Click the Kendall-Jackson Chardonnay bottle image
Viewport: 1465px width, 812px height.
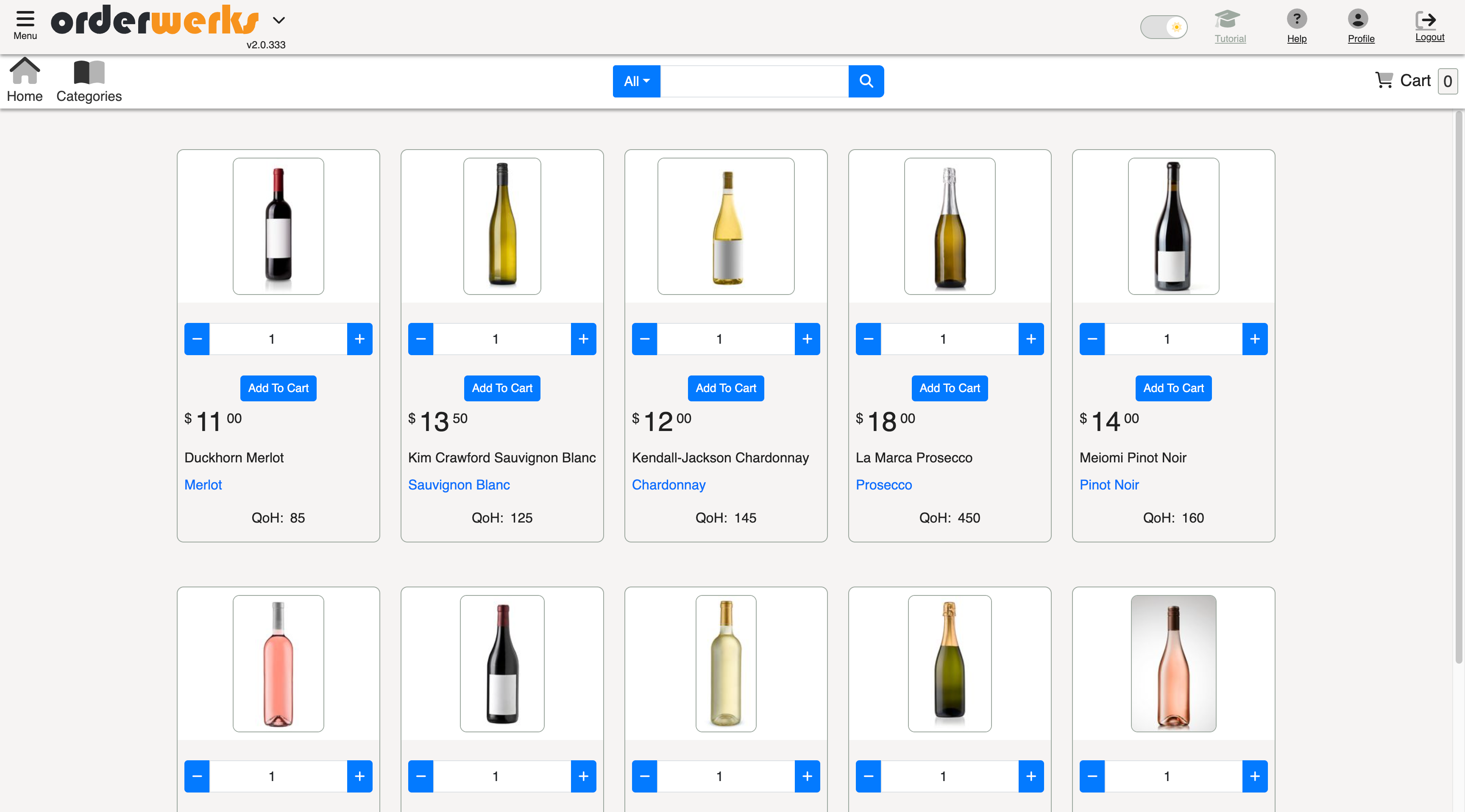726,226
